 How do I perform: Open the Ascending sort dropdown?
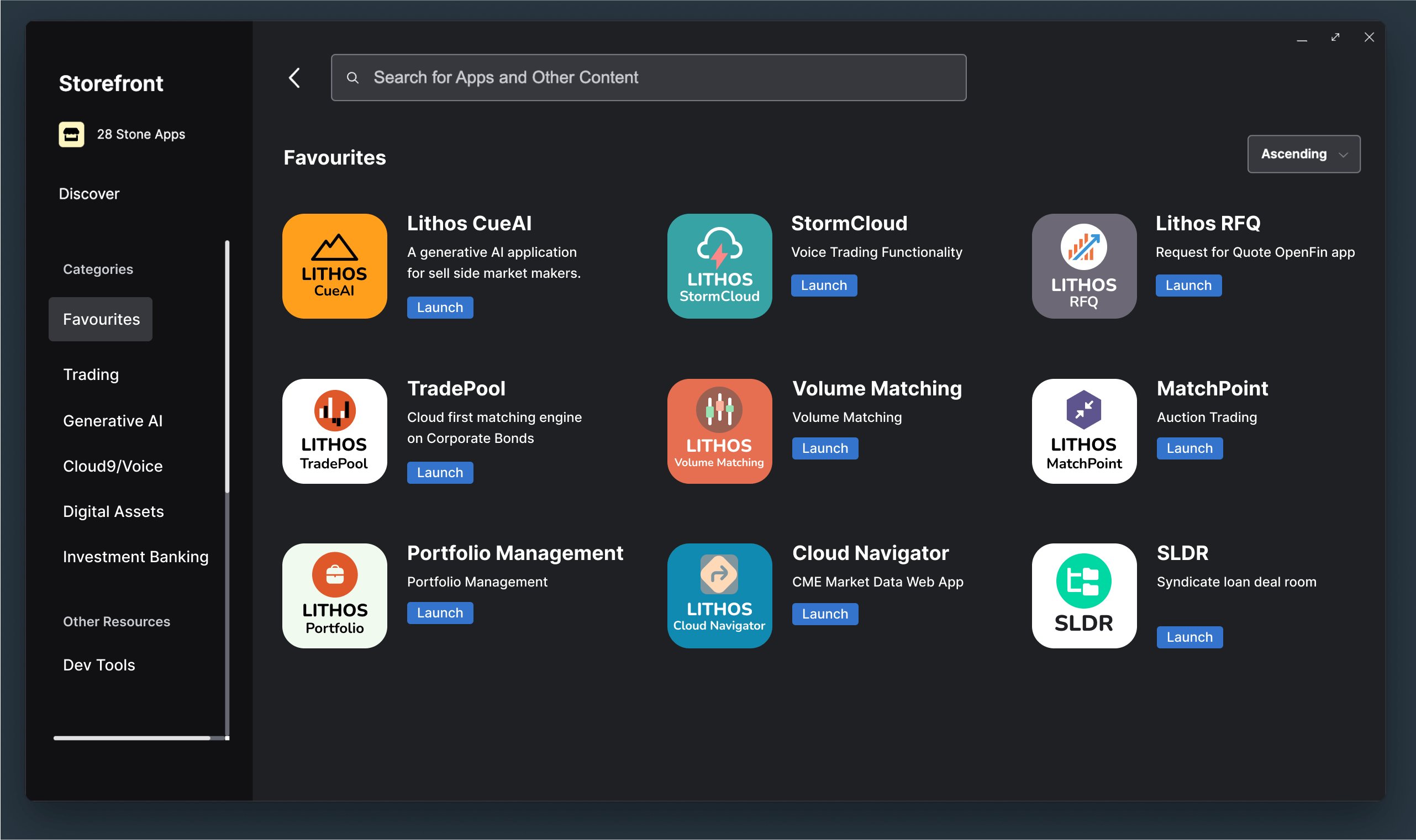tap(1303, 154)
